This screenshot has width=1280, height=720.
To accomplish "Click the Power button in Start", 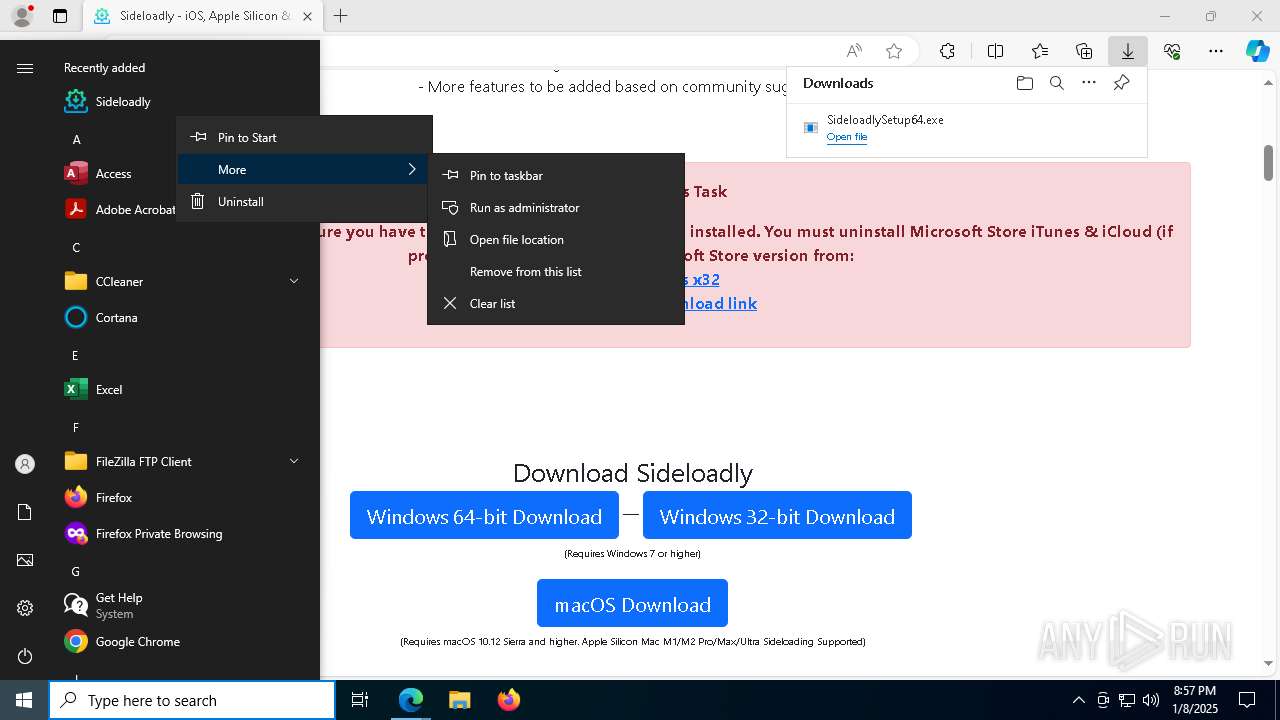I will click(25, 656).
